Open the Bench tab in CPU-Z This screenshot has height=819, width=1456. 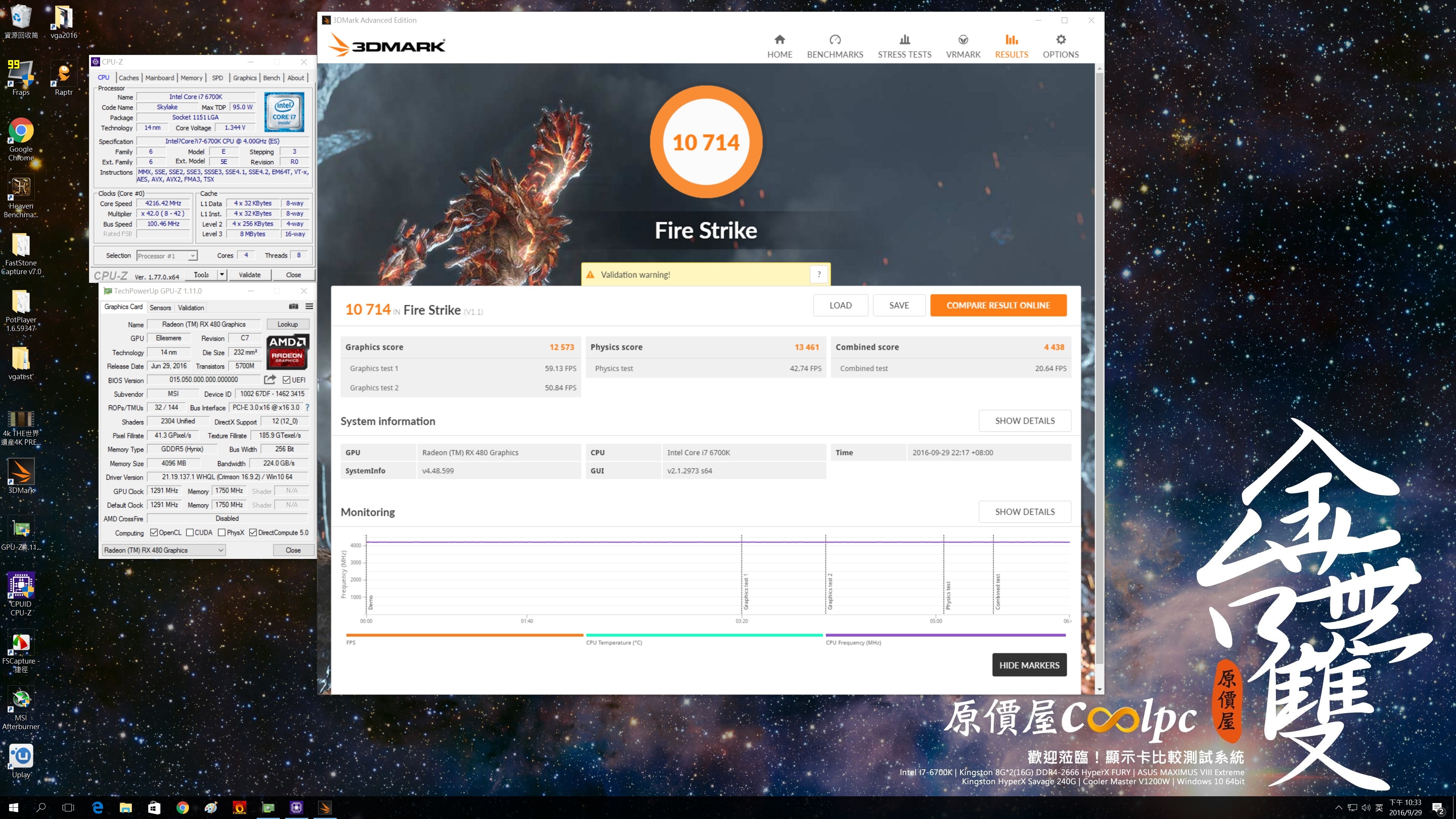tap(271, 78)
